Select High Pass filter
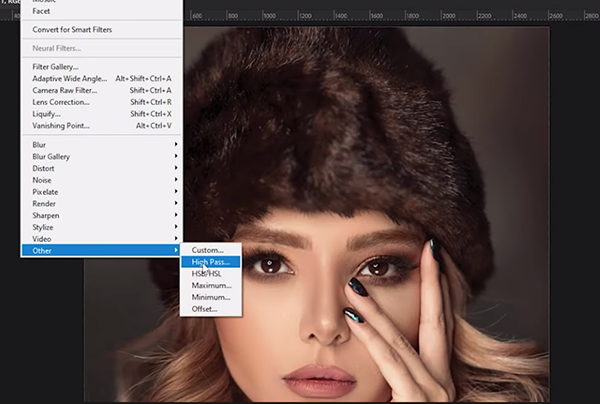 pos(211,262)
